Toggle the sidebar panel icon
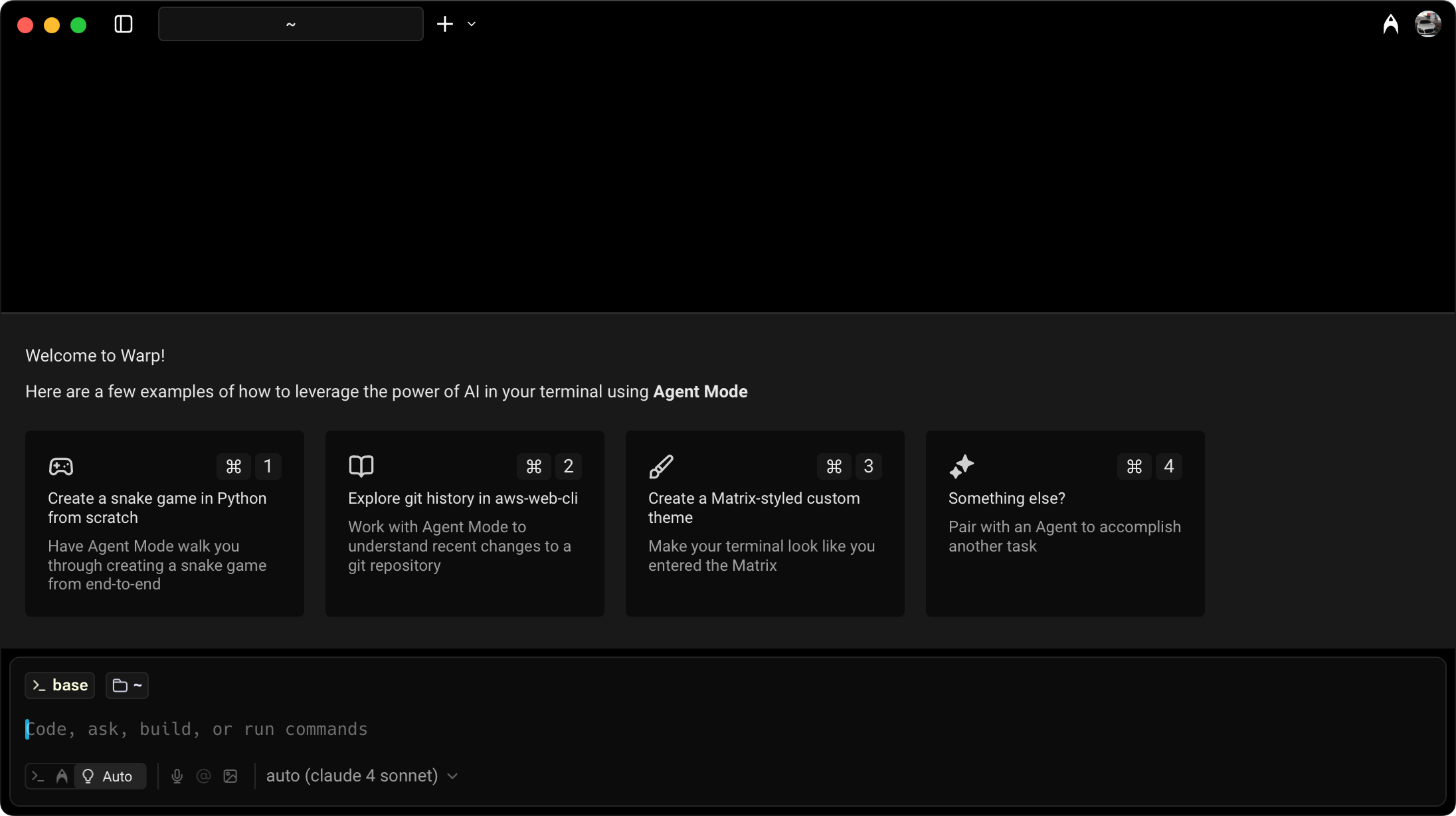 (x=124, y=25)
